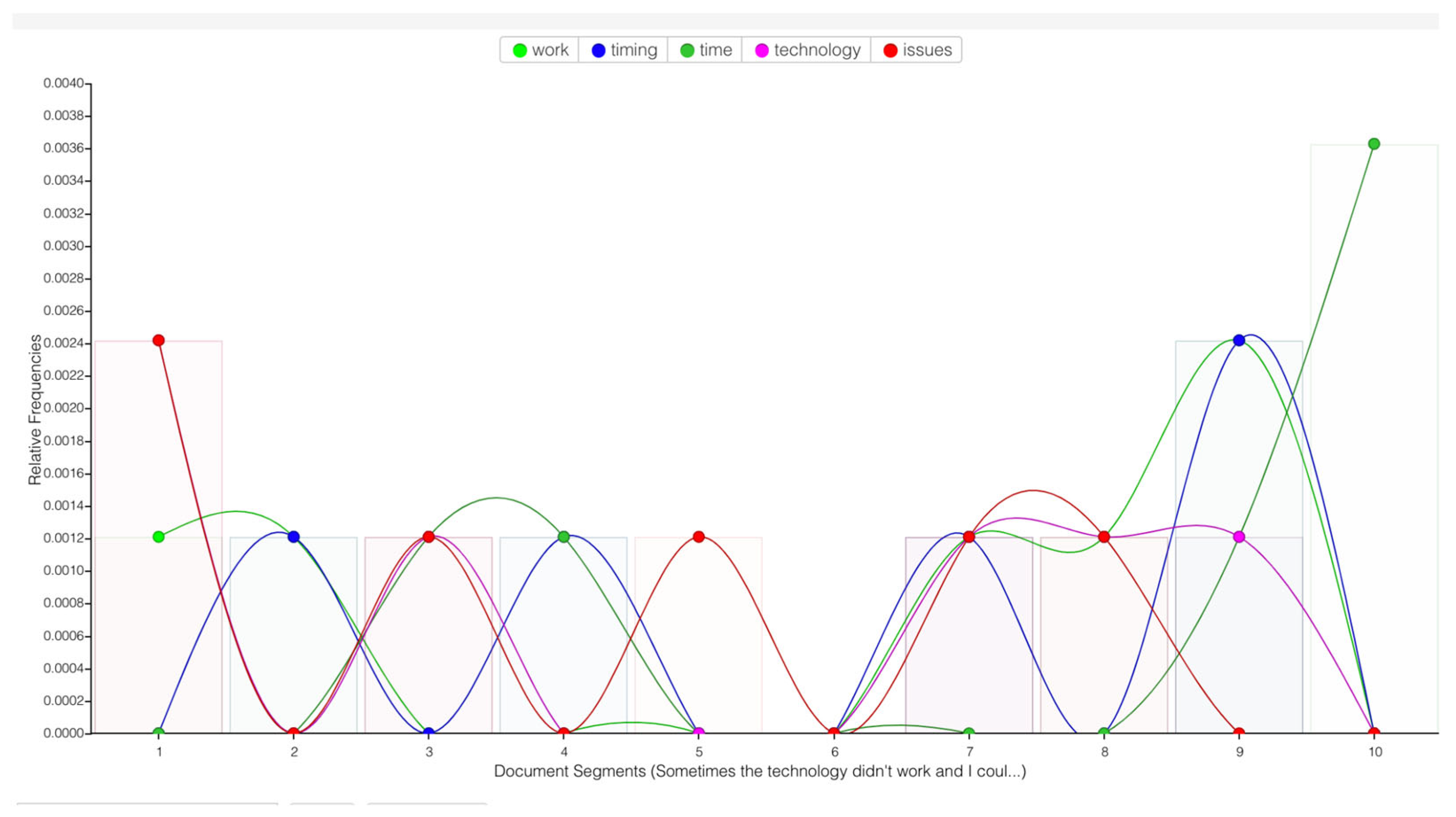Image resolution: width=1456 pixels, height=817 pixels.
Task: Click the red issues point at segment 5
Action: click(x=699, y=536)
